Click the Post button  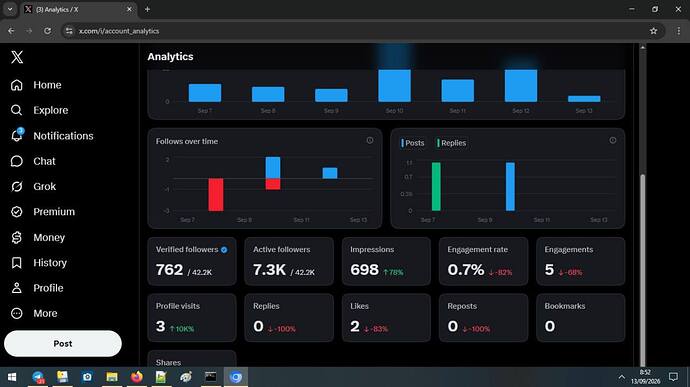[x=63, y=343]
